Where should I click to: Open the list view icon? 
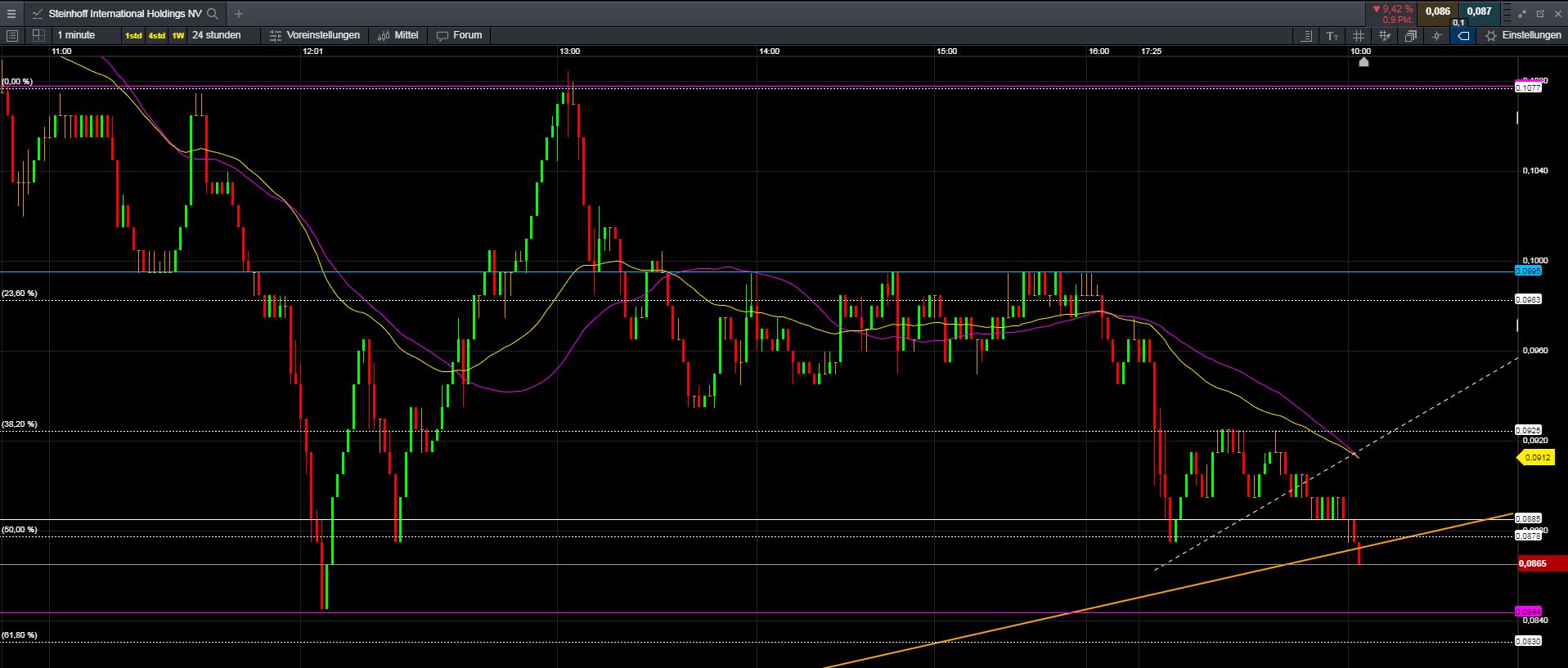click(11, 35)
